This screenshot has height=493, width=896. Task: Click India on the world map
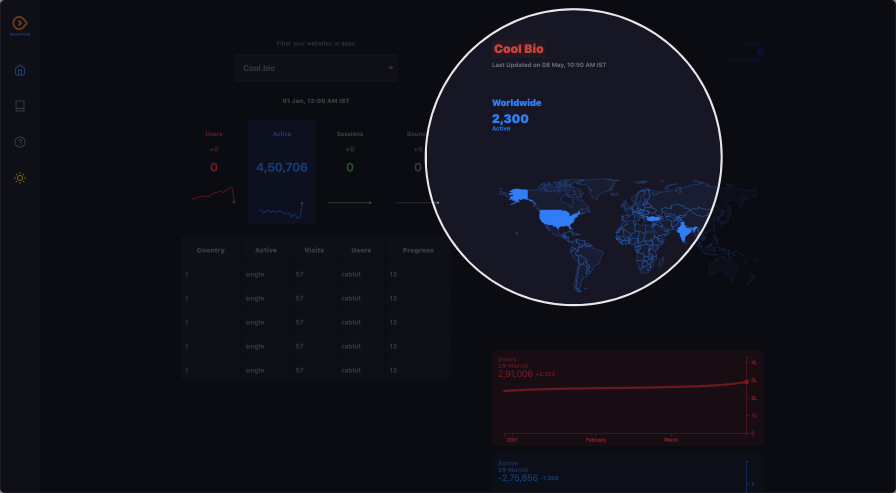(686, 232)
